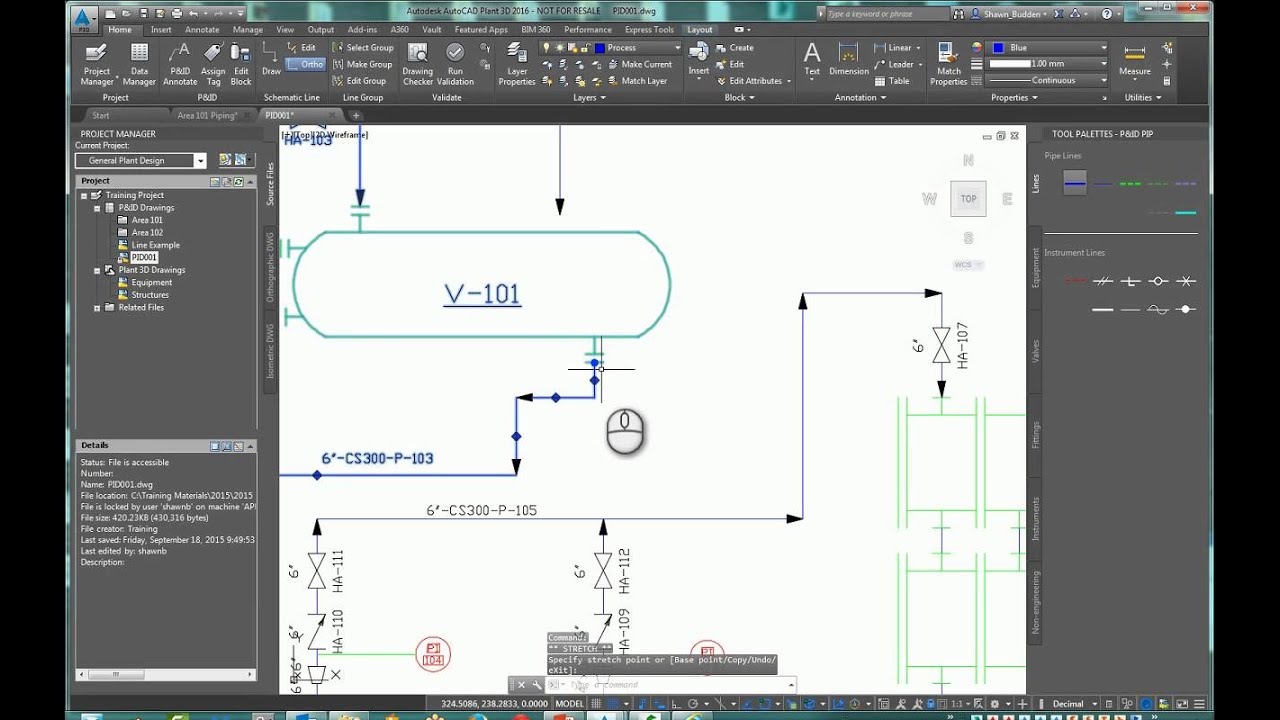1280x720 pixels.
Task: Click the Create block button
Action: pos(735,48)
